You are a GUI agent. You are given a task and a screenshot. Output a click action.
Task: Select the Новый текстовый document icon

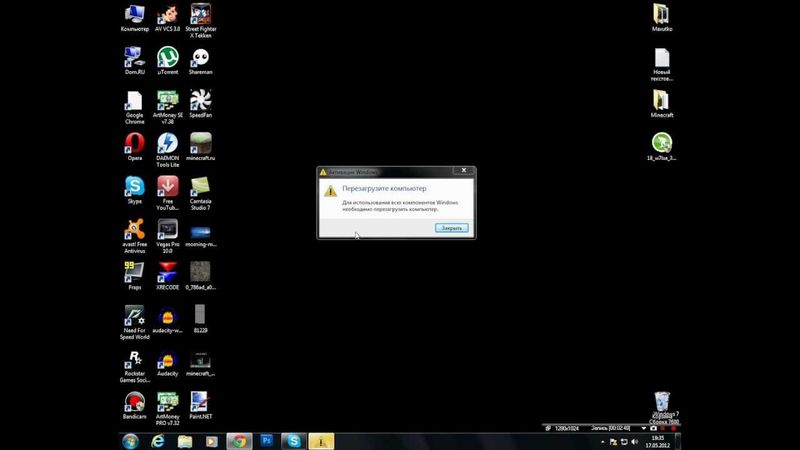coord(662,64)
